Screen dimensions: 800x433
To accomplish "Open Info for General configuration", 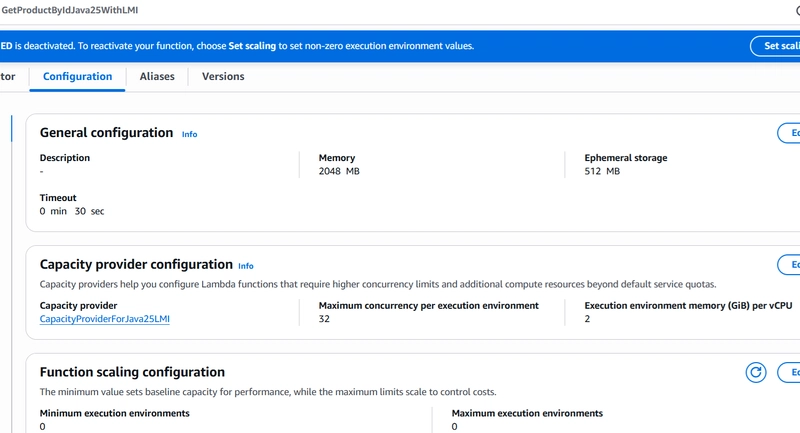I will [x=189, y=134].
